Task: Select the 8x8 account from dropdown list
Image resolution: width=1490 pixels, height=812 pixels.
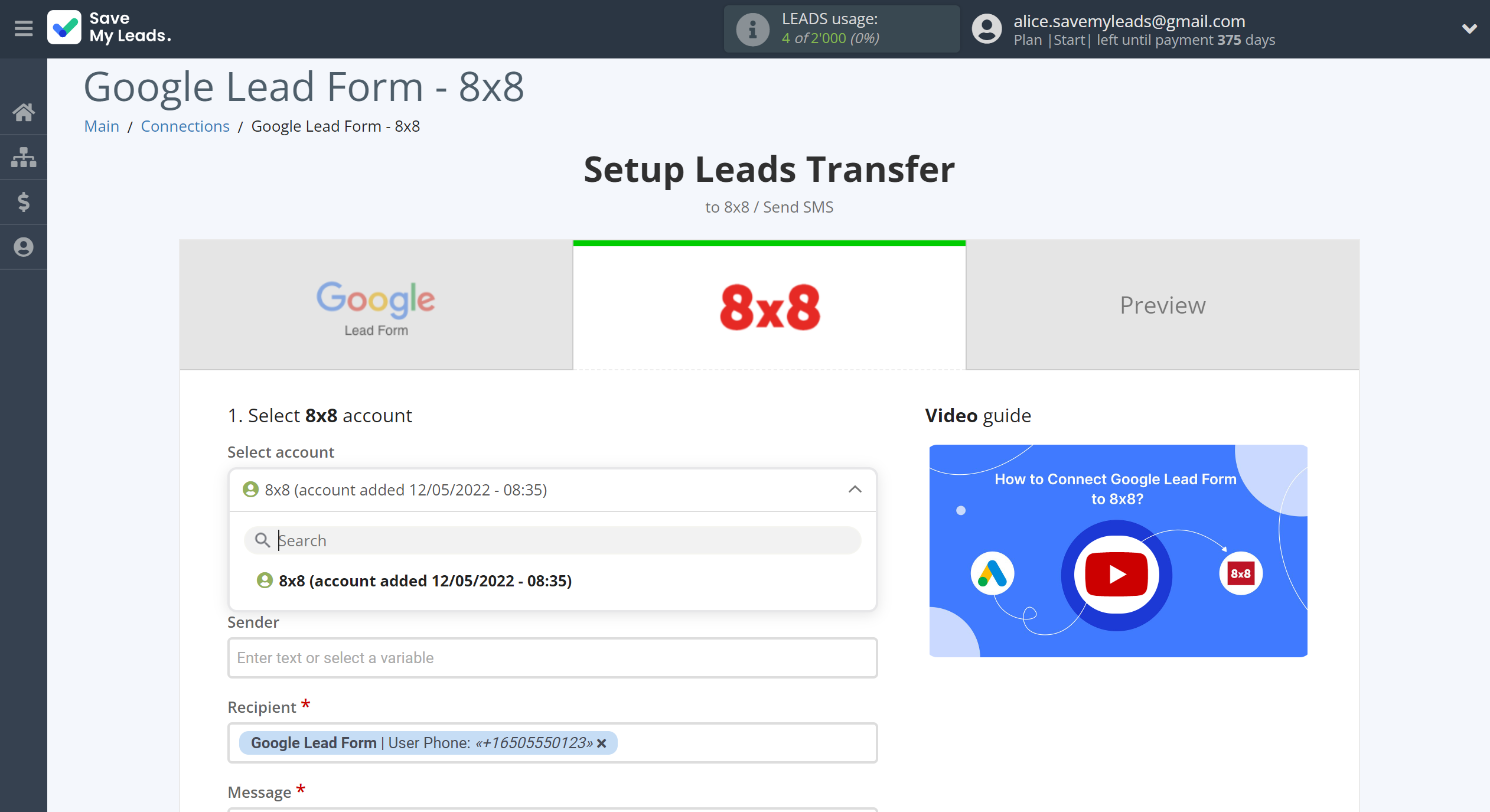Action: pos(424,580)
